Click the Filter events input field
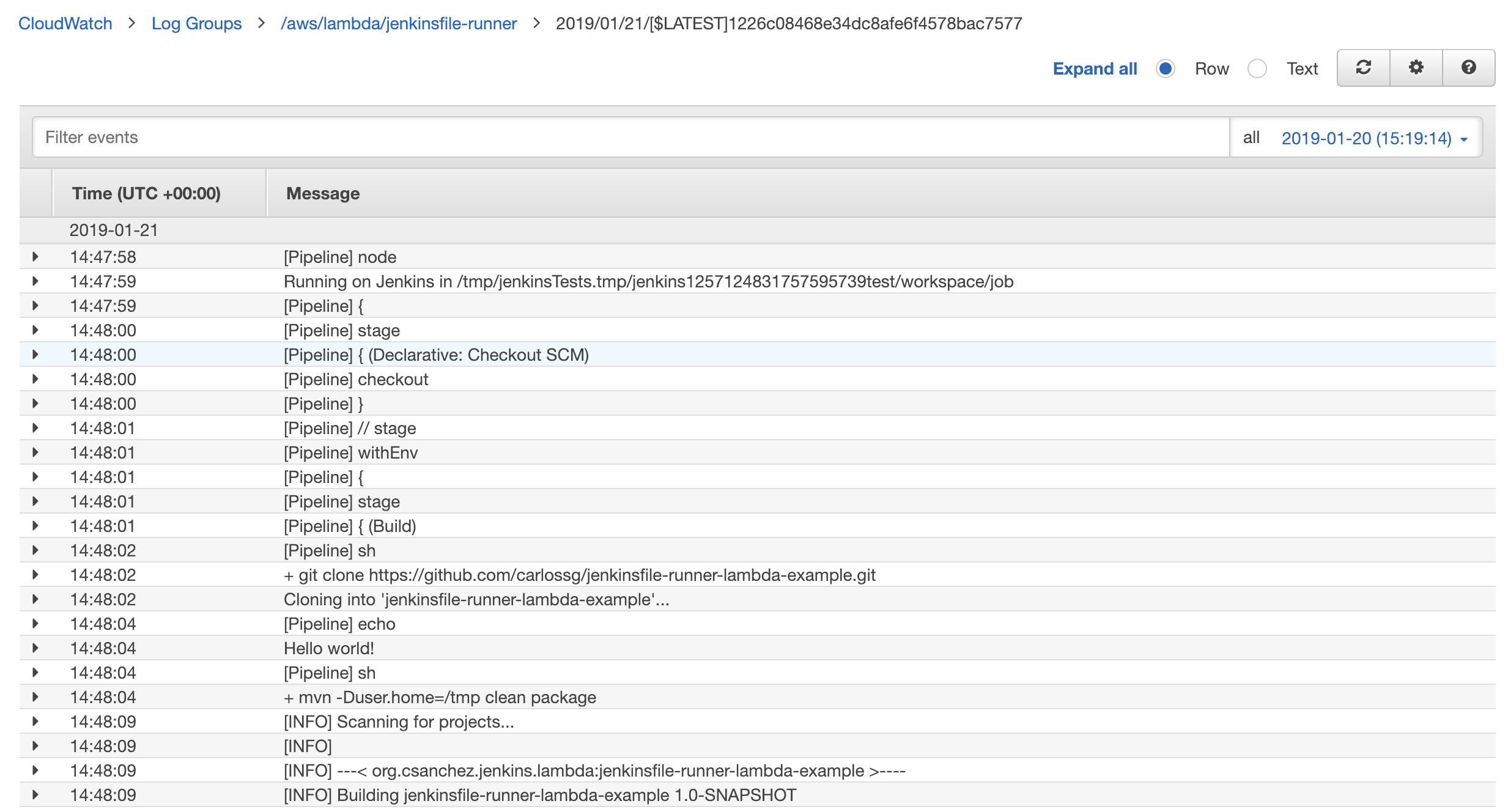This screenshot has height=812, width=1508. (630, 137)
